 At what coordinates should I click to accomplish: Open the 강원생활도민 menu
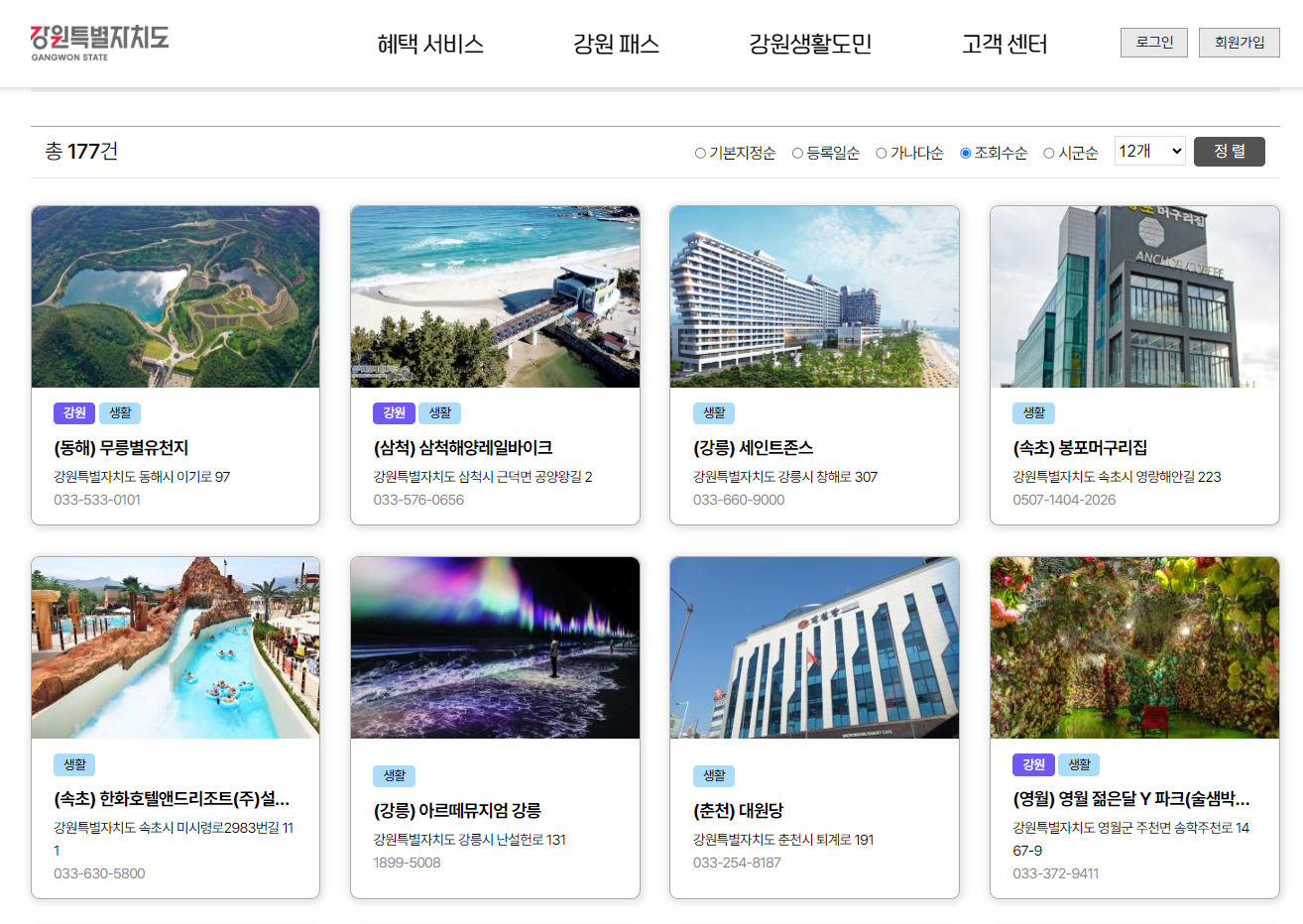(x=811, y=44)
